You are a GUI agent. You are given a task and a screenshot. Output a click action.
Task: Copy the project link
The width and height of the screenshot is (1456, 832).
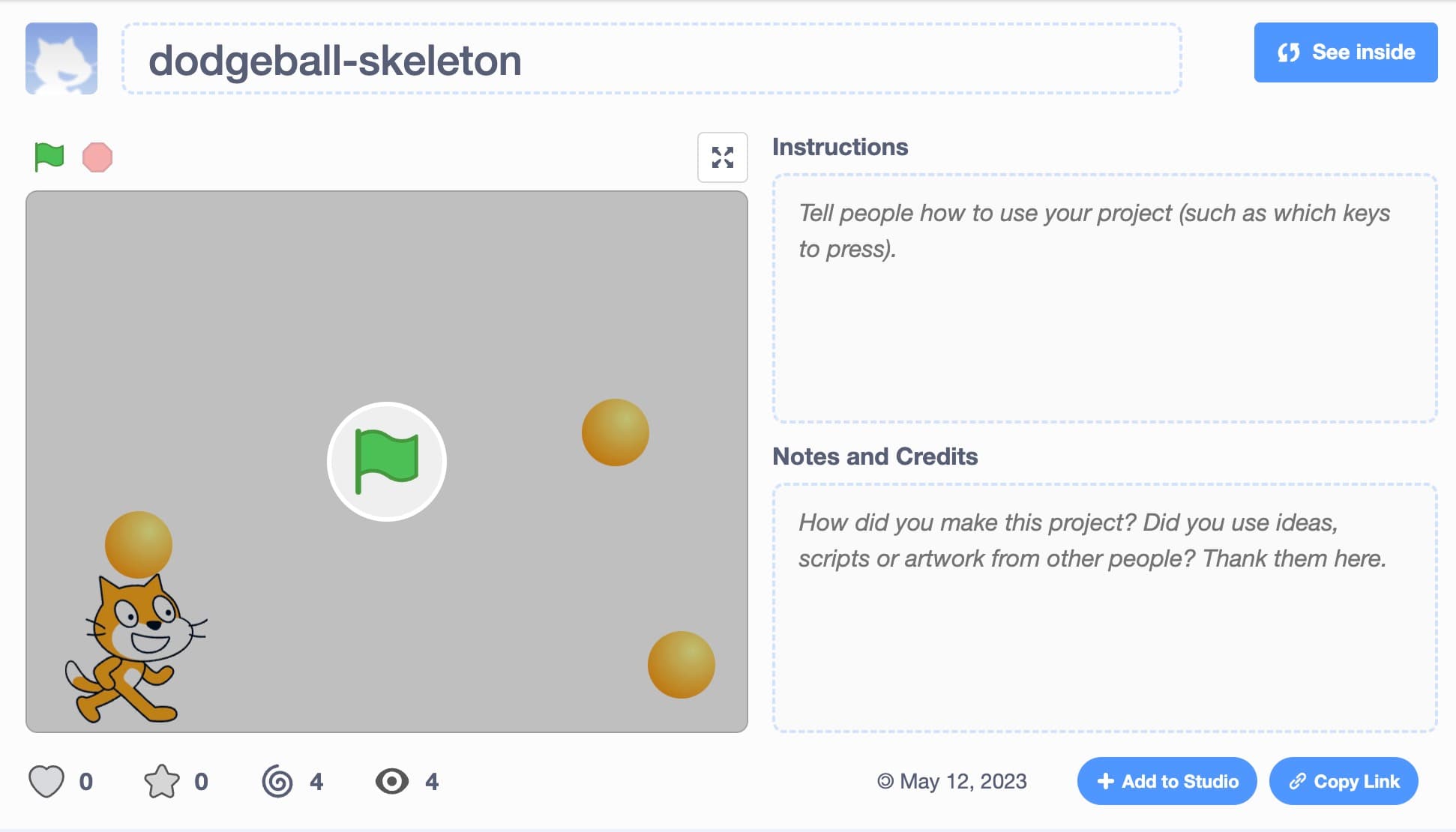coord(1344,781)
